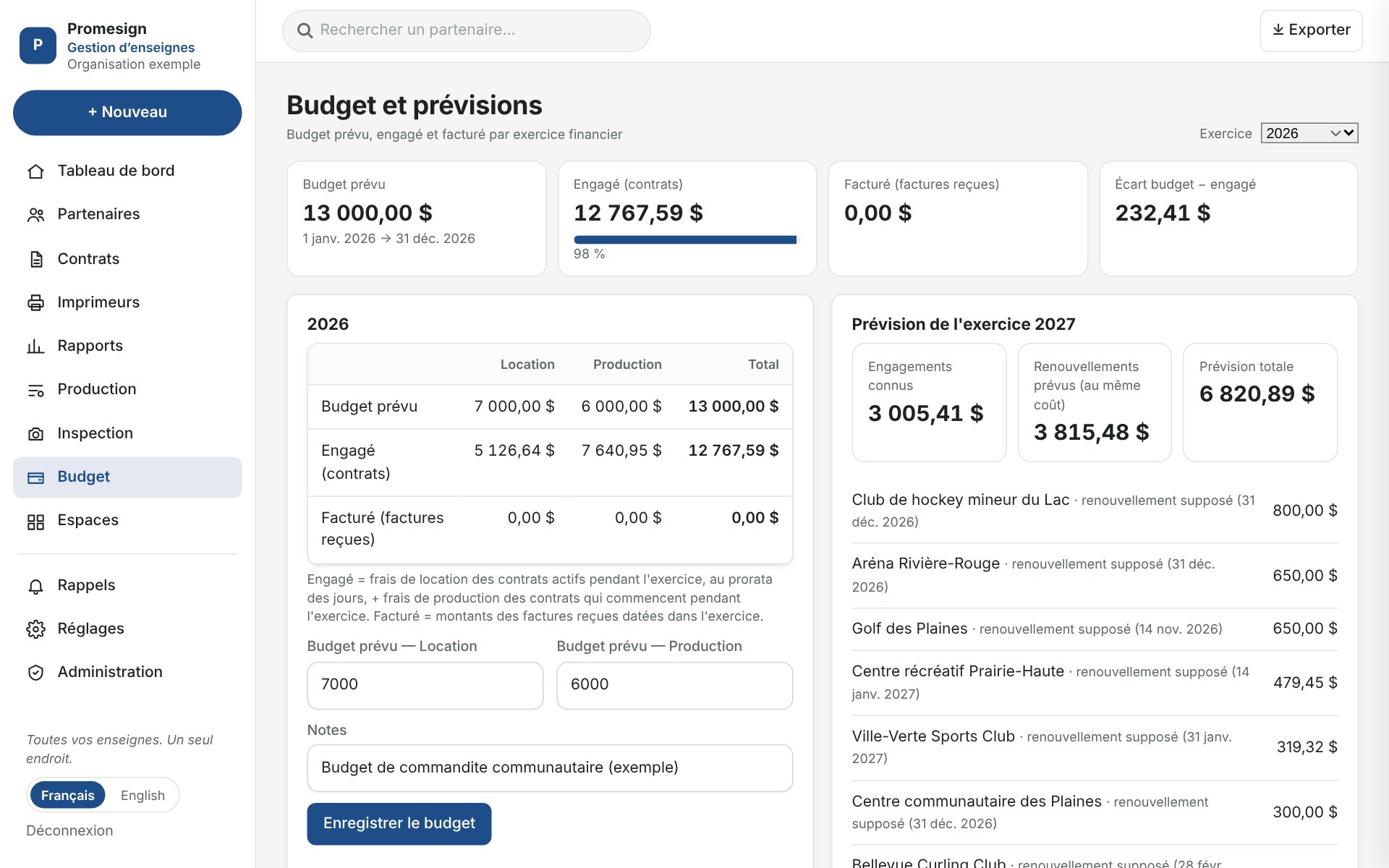1389x868 pixels.
Task: Click Ville-Verte Sports Club entry
Action: (1095, 747)
